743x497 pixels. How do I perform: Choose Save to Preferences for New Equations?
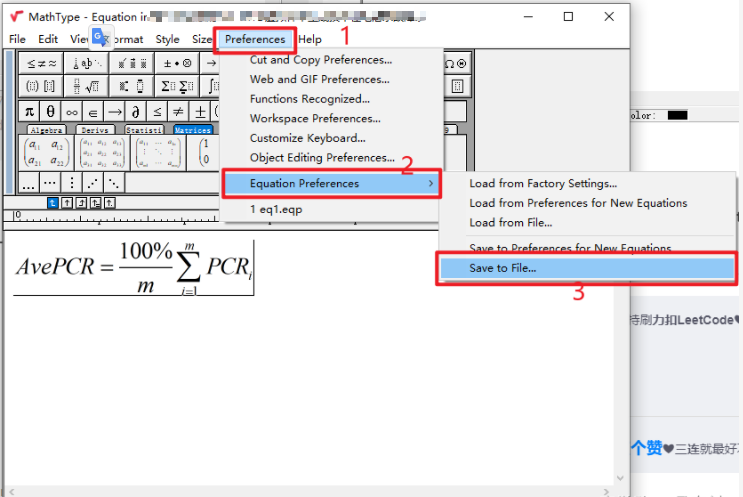click(x=570, y=248)
